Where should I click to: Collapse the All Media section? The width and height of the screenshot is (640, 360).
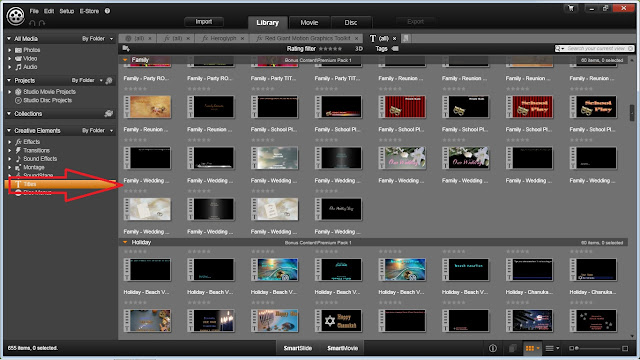9,38
